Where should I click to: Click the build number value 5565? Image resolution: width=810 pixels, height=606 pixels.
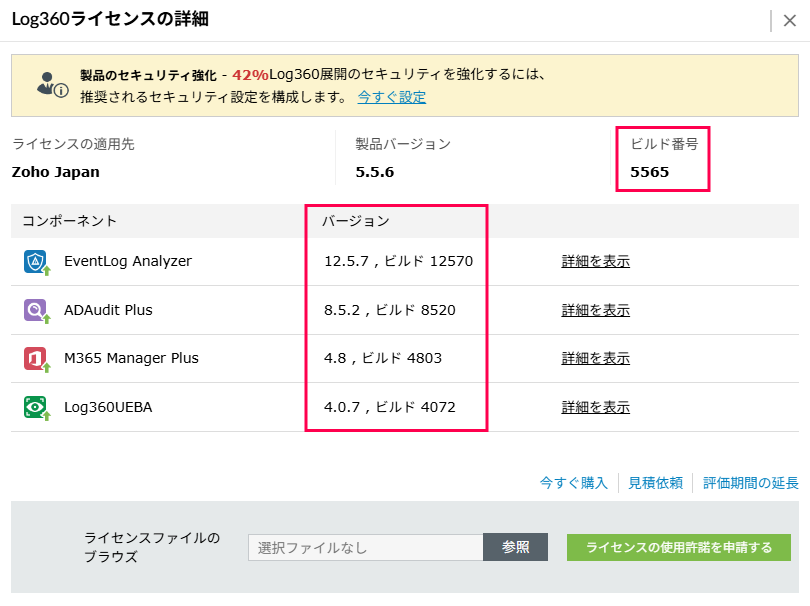[649, 172]
